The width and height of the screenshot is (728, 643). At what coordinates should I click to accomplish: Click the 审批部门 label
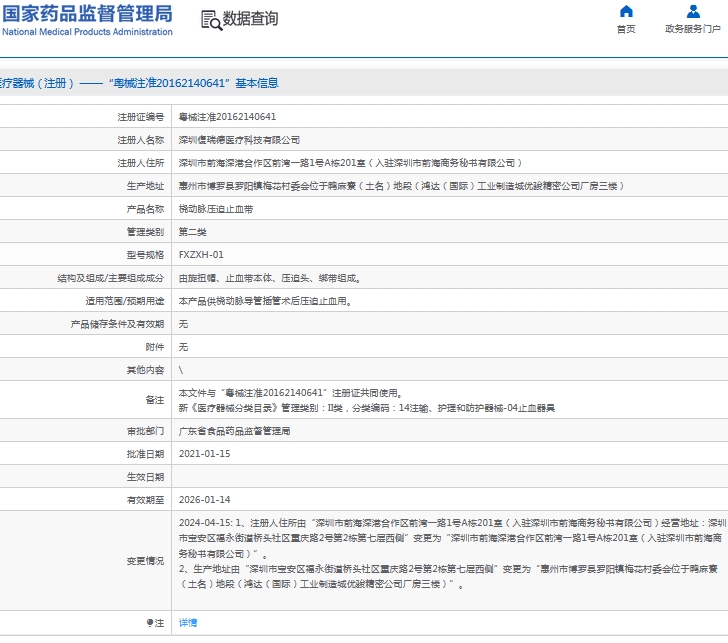coord(145,431)
